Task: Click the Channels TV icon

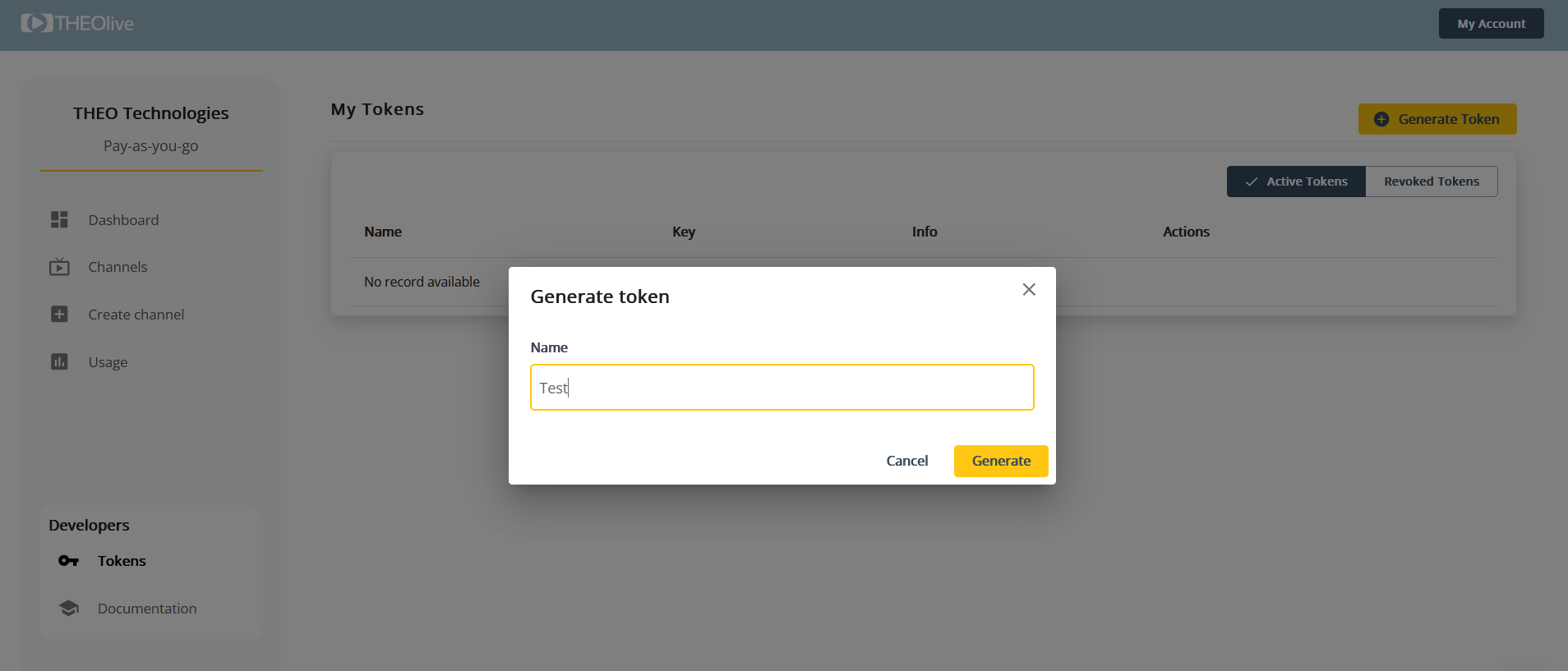Action: [59, 267]
